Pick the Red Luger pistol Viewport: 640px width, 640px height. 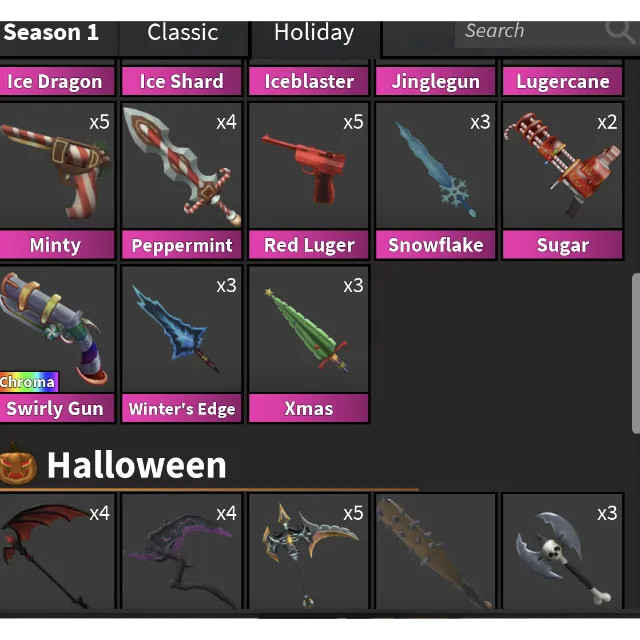(309, 181)
